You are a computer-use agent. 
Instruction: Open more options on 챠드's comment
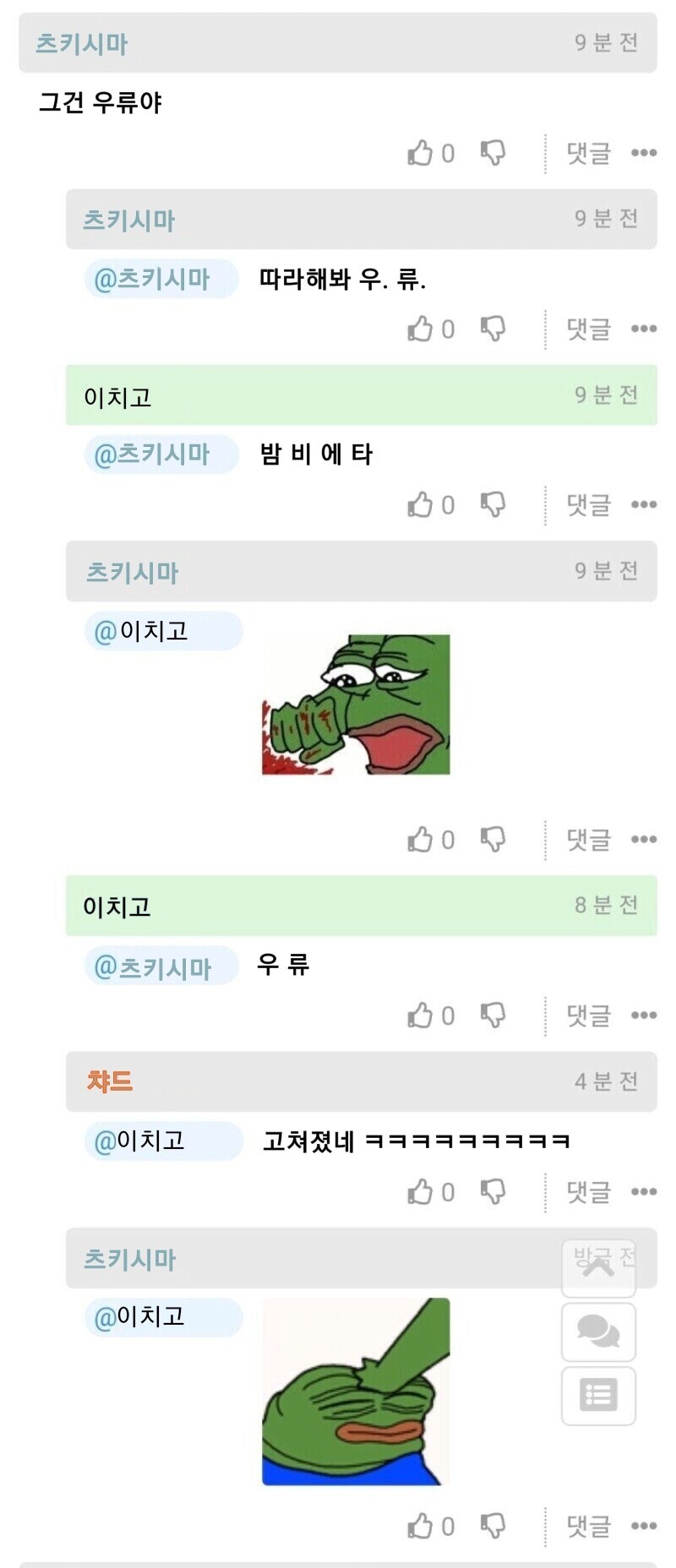(x=644, y=1192)
